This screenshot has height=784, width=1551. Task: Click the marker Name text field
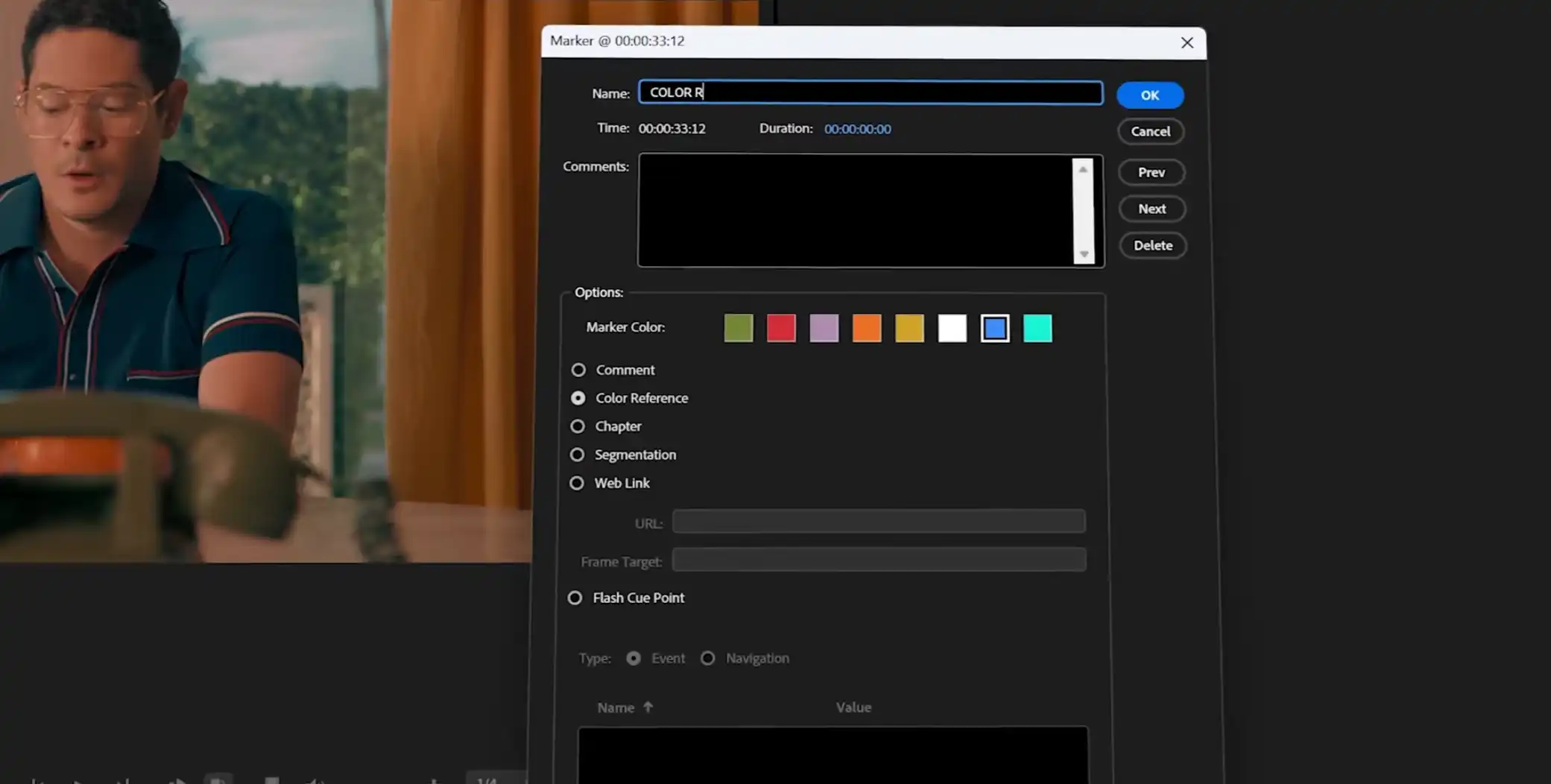tap(870, 92)
